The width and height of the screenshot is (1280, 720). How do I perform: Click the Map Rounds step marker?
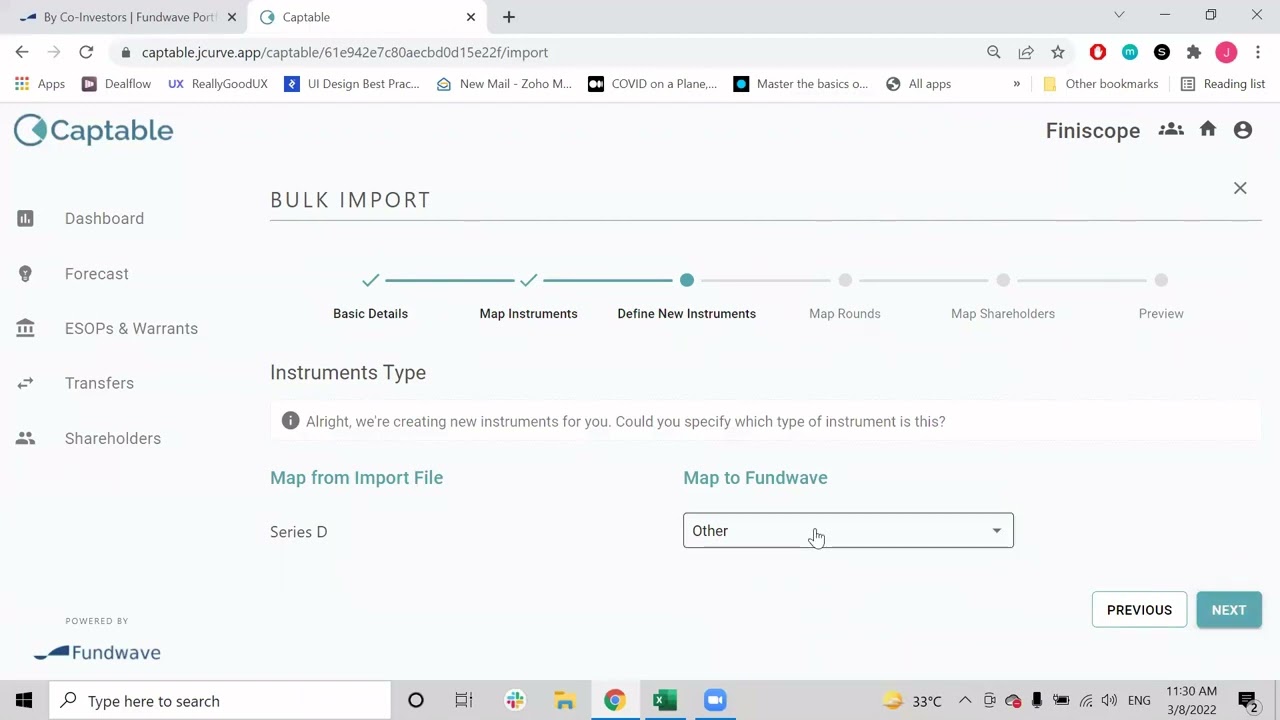(845, 280)
